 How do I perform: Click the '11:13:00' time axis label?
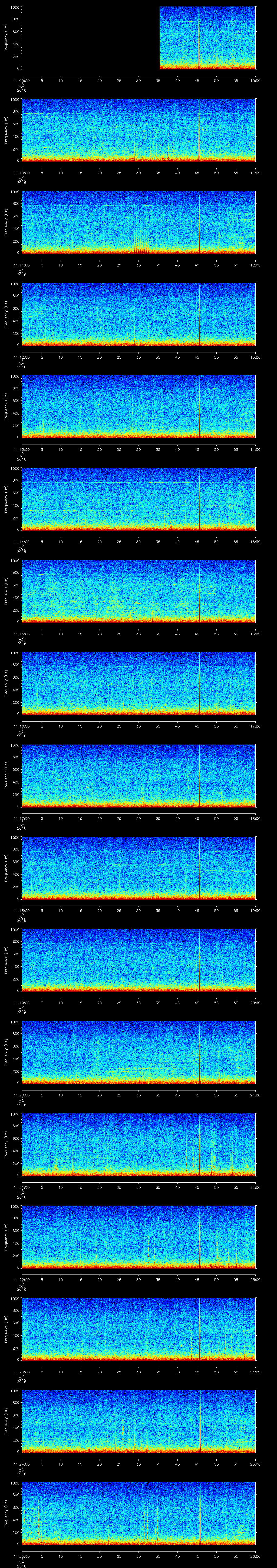(22, 449)
